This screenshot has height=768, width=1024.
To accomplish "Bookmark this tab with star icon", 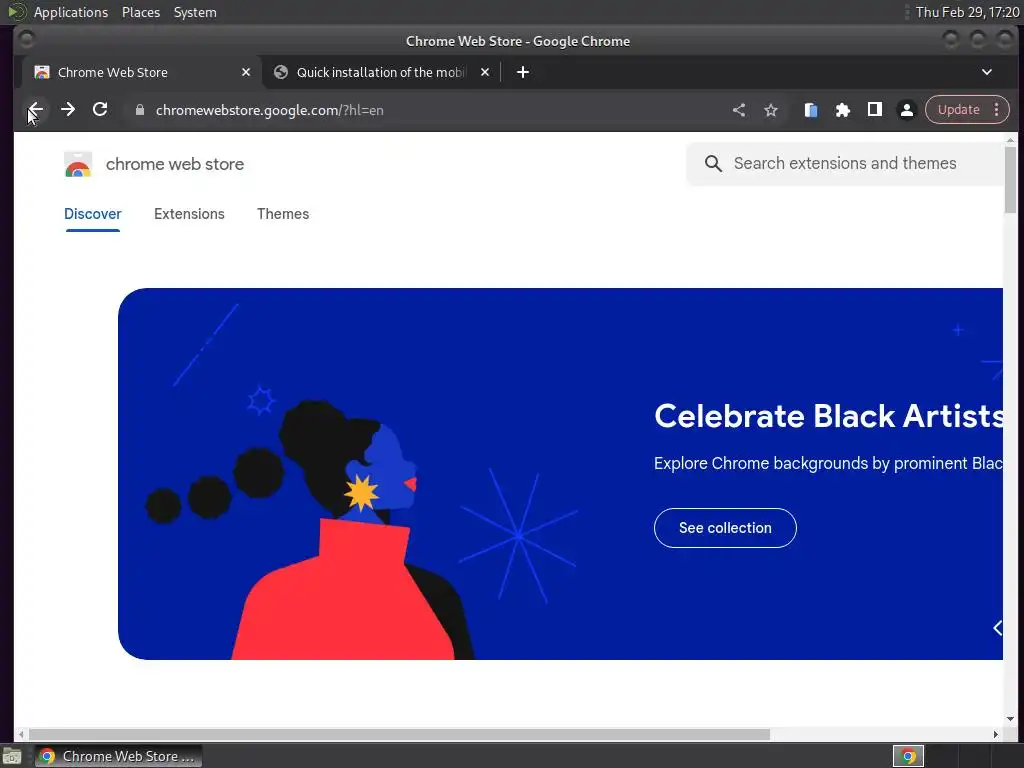I will pyautogui.click(x=771, y=110).
